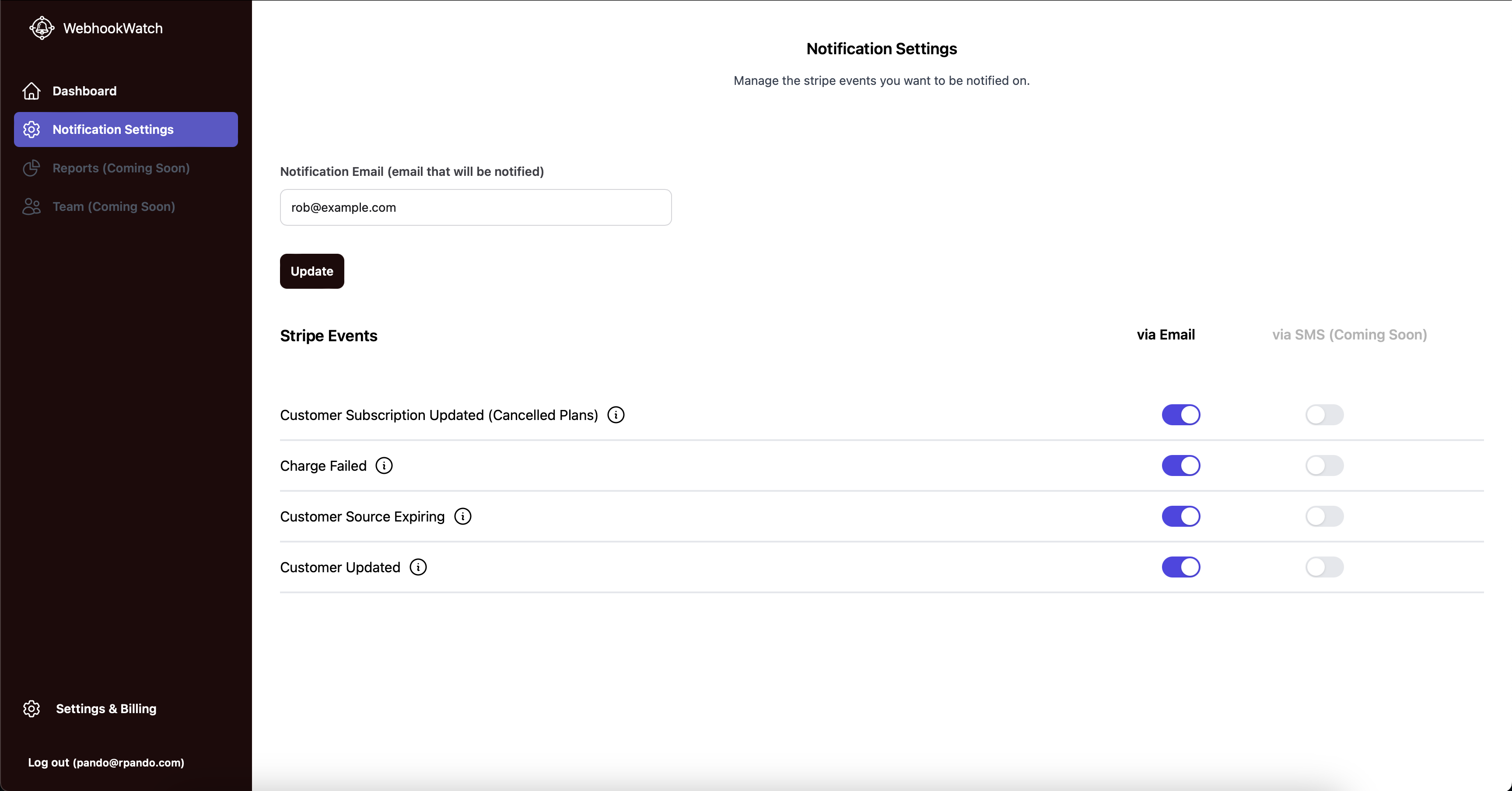Click the Reports pie chart icon

(31, 168)
